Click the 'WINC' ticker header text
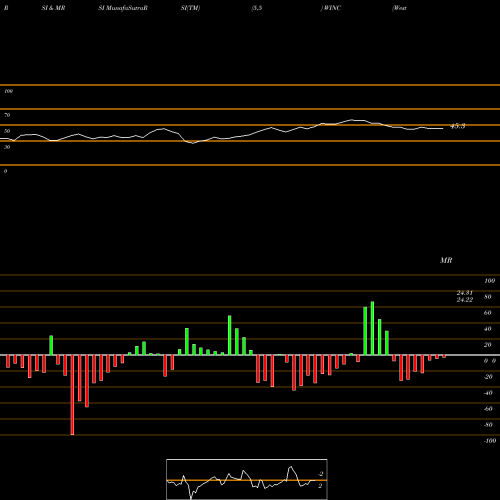This screenshot has width=500, height=500. [x=332, y=8]
